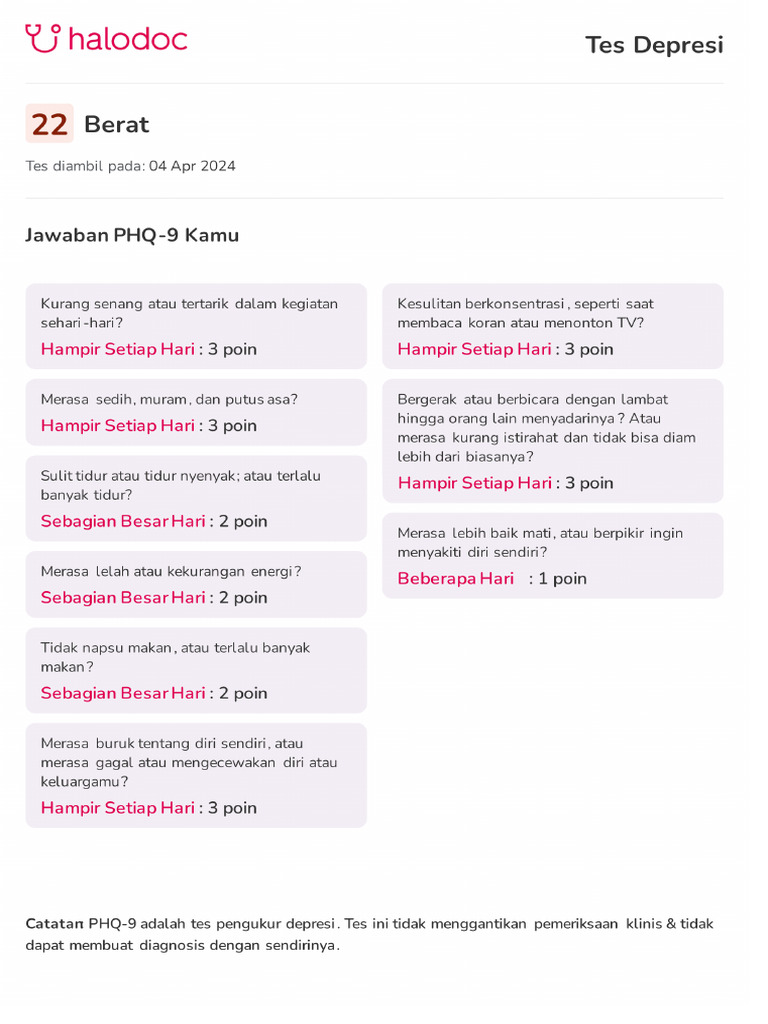Click the Jawaban PHQ-9 Kamu heading
The height and width of the screenshot is (1024, 768).
click(x=132, y=235)
